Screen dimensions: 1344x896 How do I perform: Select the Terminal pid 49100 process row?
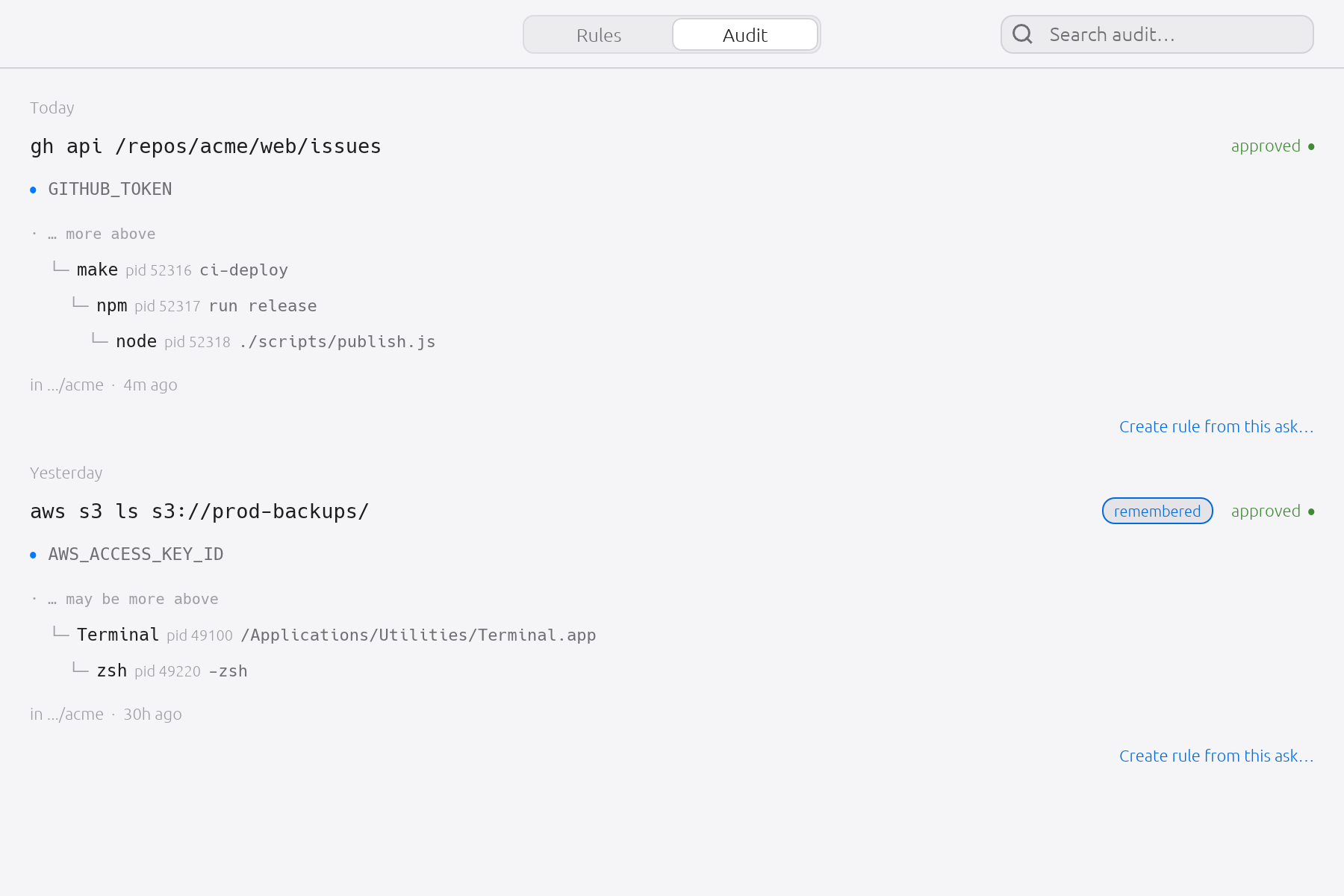(324, 635)
